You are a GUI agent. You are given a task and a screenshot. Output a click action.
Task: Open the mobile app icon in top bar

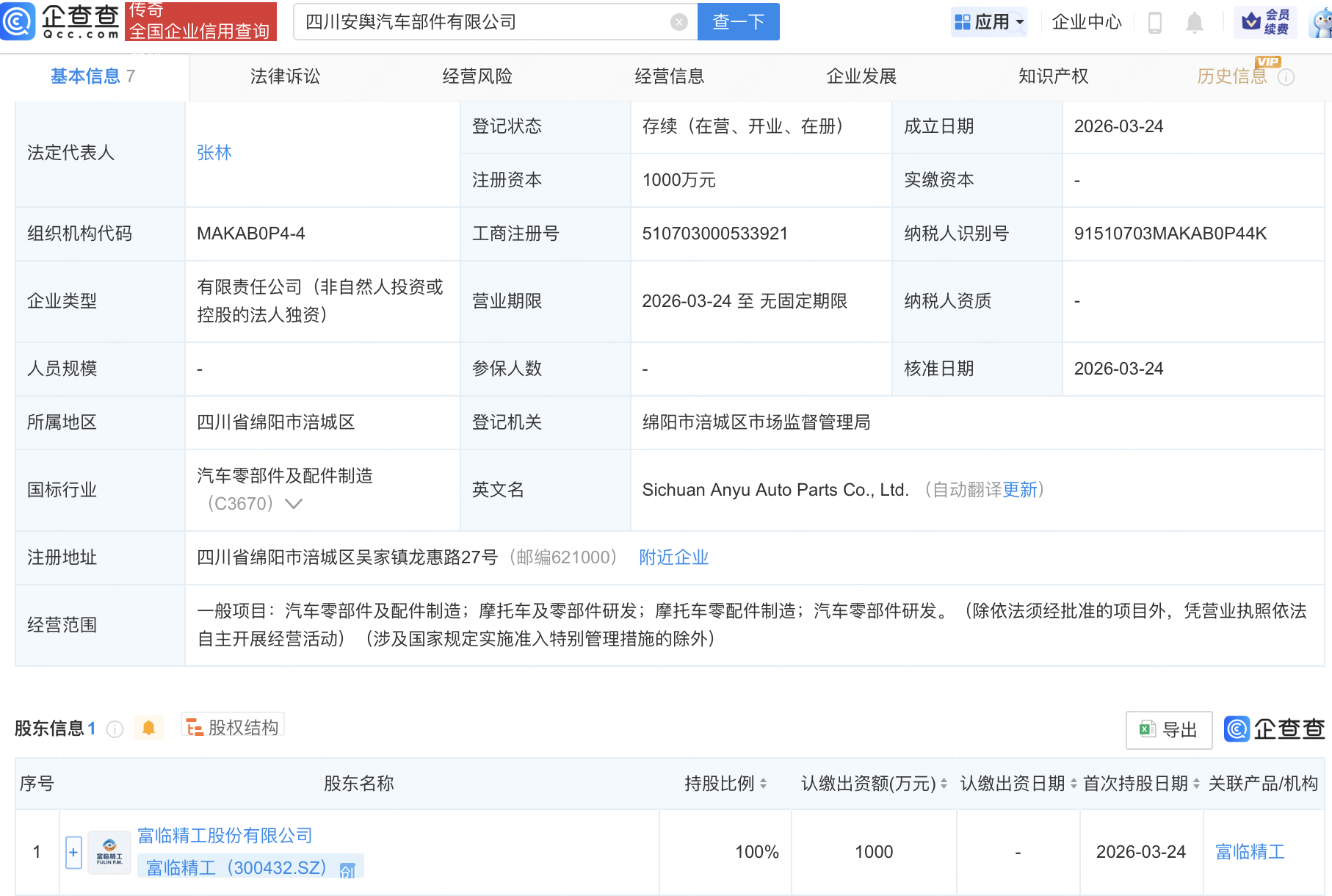pyautogui.click(x=1155, y=22)
